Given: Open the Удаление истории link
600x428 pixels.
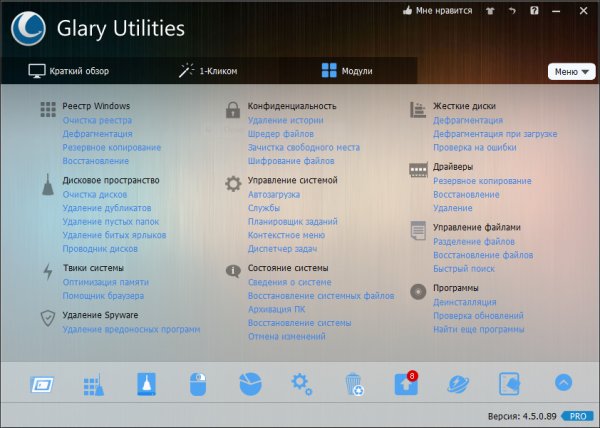Looking at the screenshot, I should [x=285, y=120].
